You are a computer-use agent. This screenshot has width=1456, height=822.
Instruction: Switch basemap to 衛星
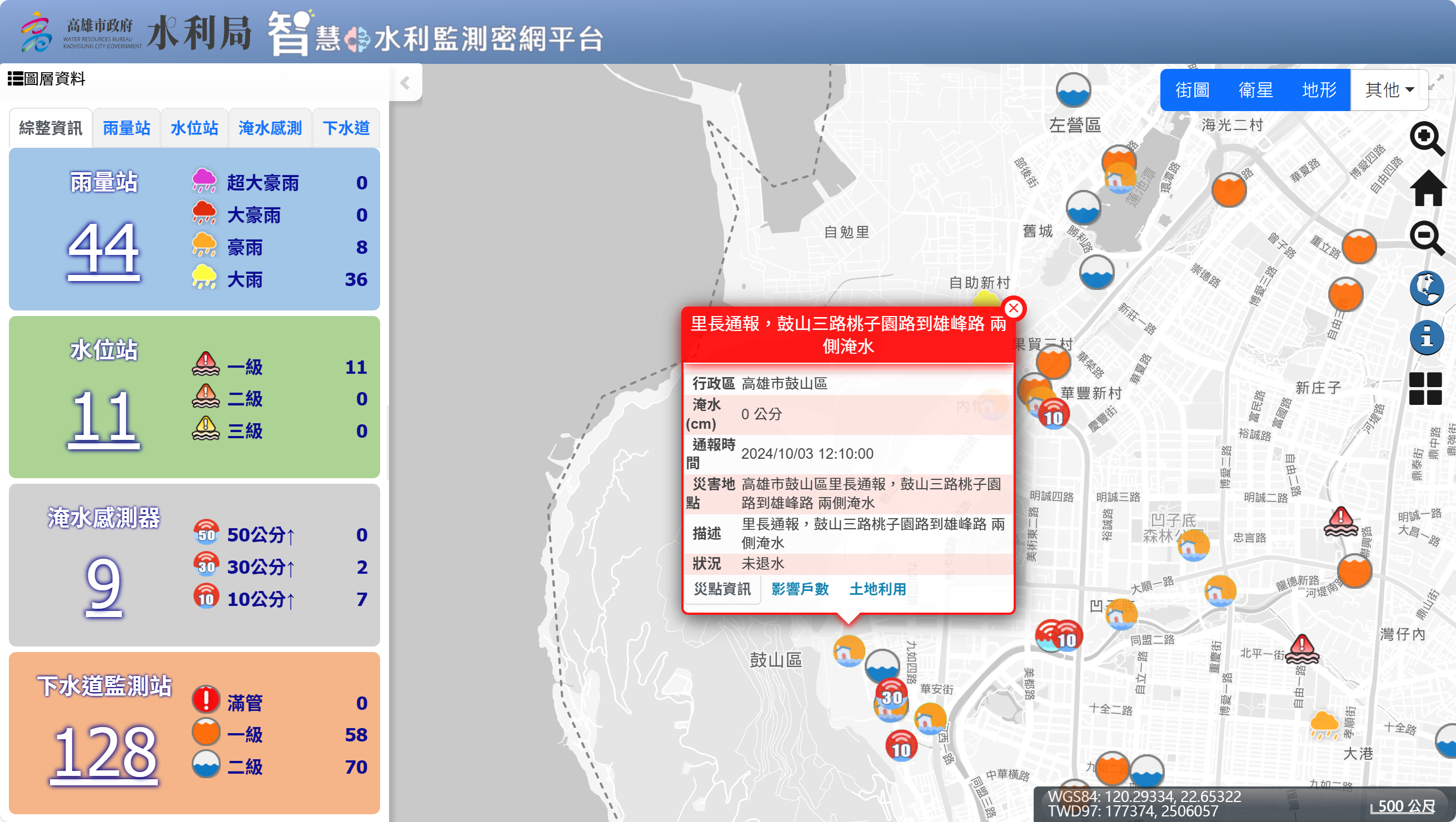click(x=1255, y=90)
